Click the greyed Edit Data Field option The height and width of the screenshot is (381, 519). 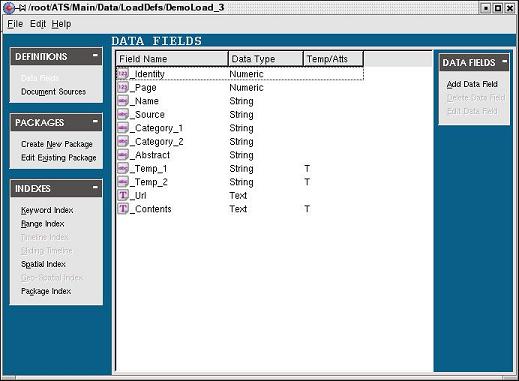(x=472, y=111)
